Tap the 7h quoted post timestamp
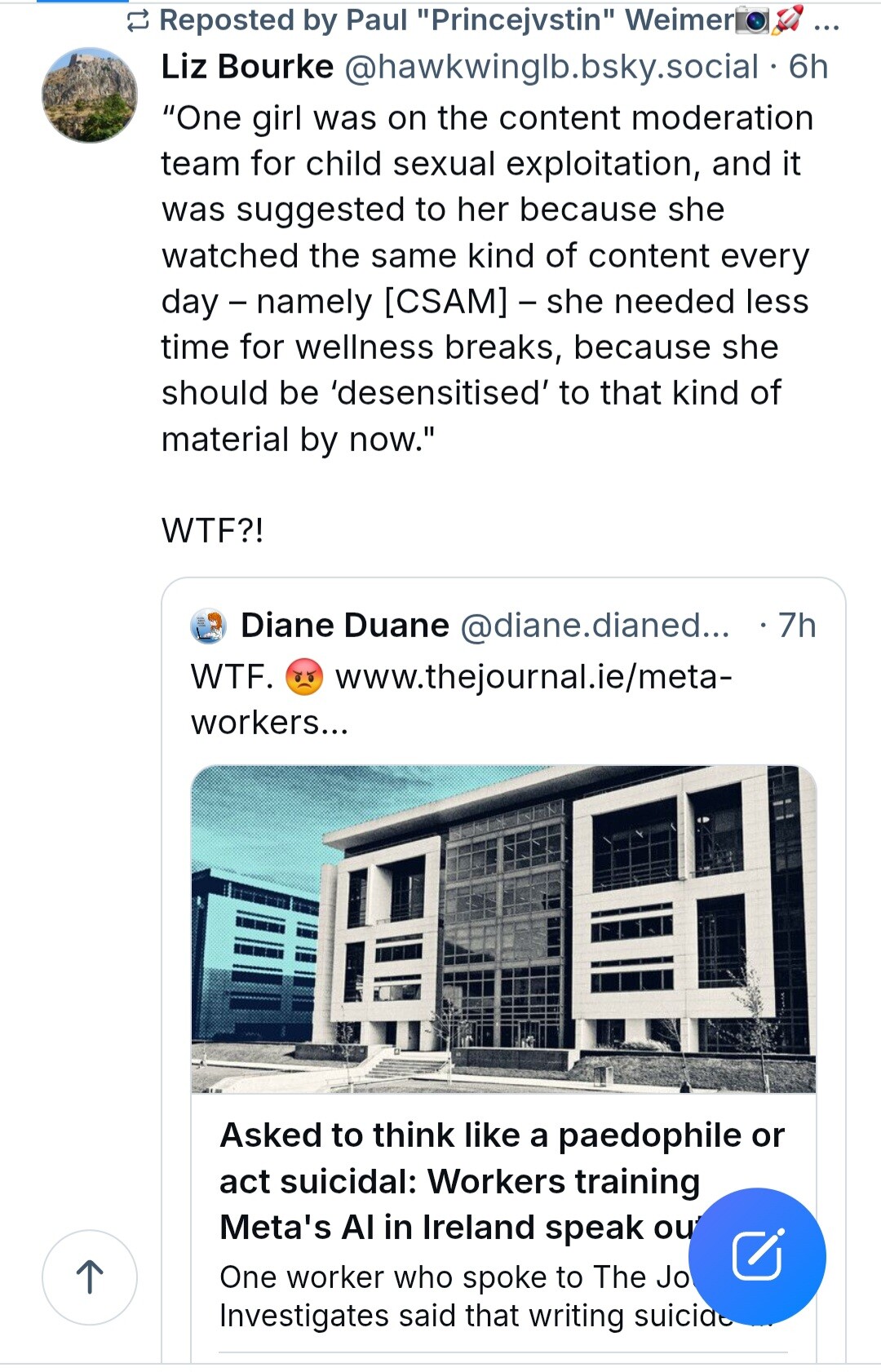 coord(797,626)
